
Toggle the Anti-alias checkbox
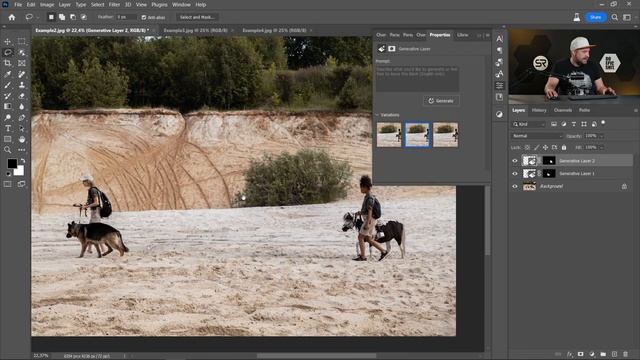pos(144,17)
